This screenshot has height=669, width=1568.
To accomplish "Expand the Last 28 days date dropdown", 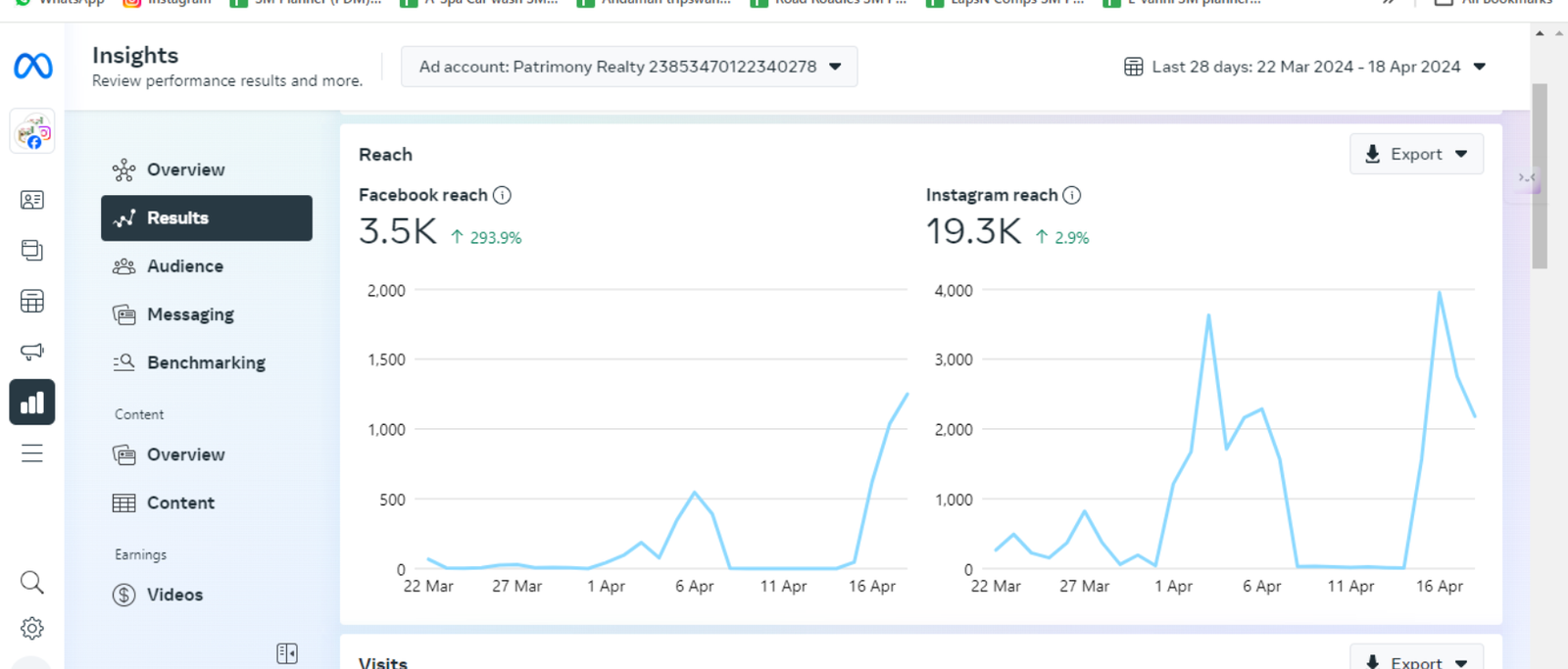I will [x=1304, y=67].
